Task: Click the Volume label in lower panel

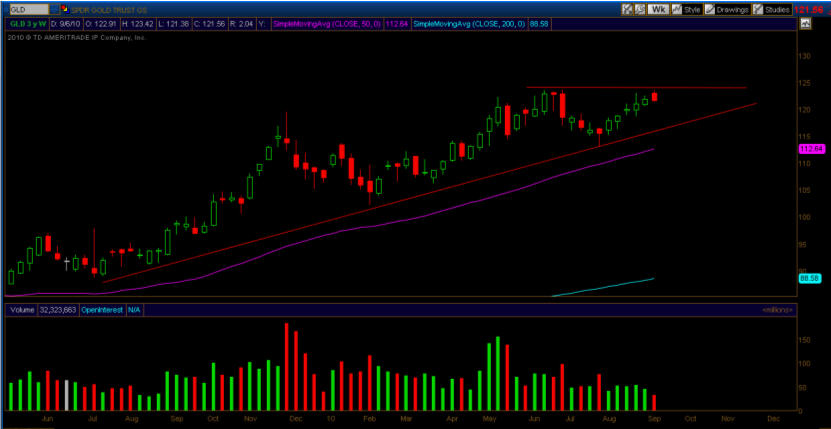Action: pyautogui.click(x=21, y=310)
